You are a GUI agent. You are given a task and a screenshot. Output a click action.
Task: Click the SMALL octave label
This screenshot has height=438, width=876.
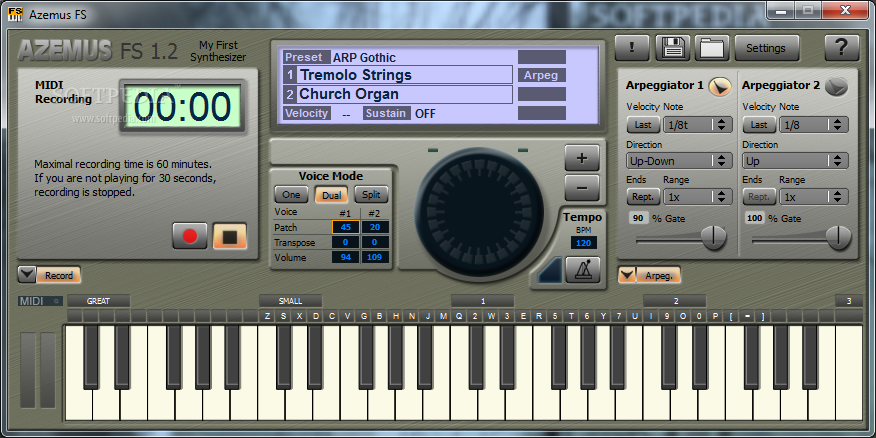pyautogui.click(x=291, y=301)
